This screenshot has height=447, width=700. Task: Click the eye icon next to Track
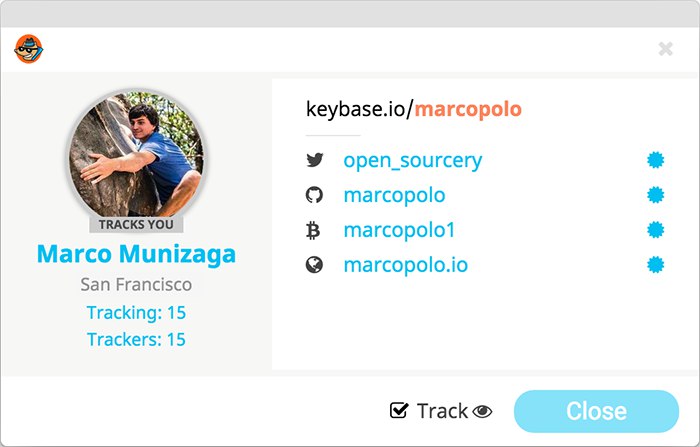[483, 411]
